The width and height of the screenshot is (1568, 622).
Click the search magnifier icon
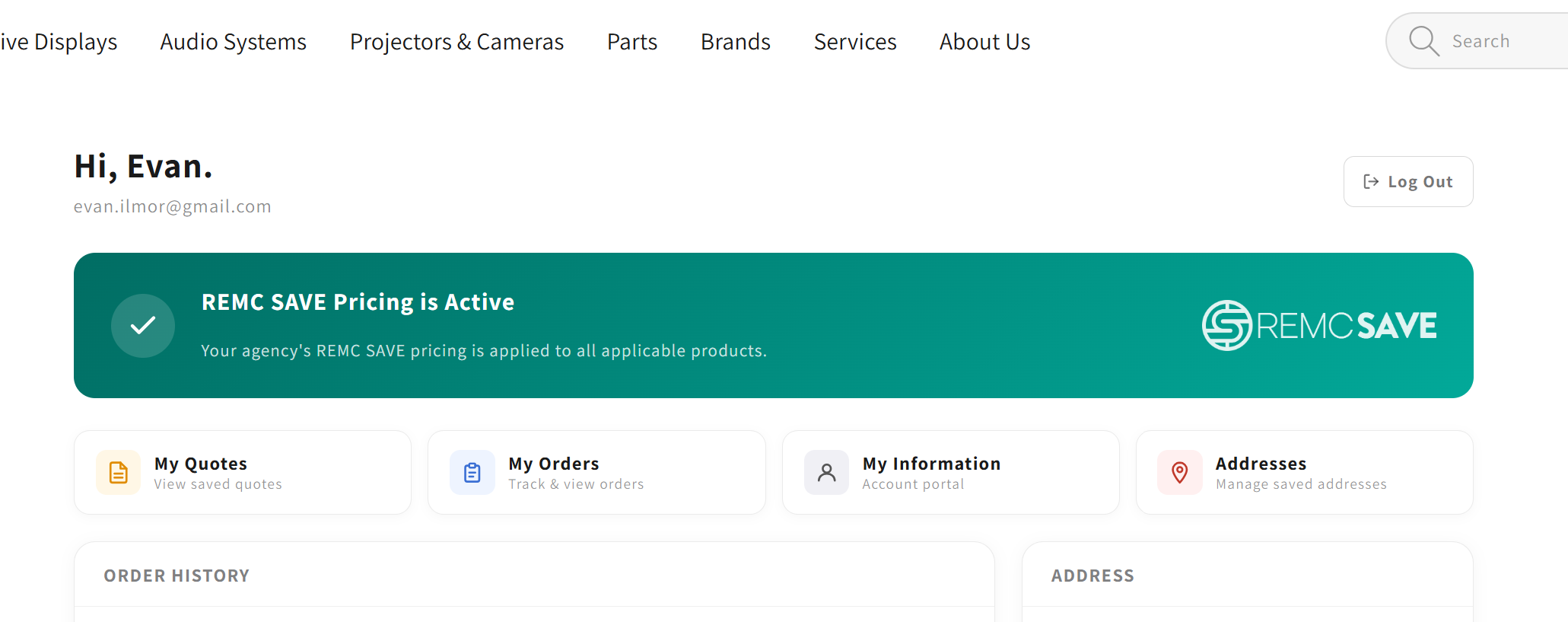click(1423, 41)
